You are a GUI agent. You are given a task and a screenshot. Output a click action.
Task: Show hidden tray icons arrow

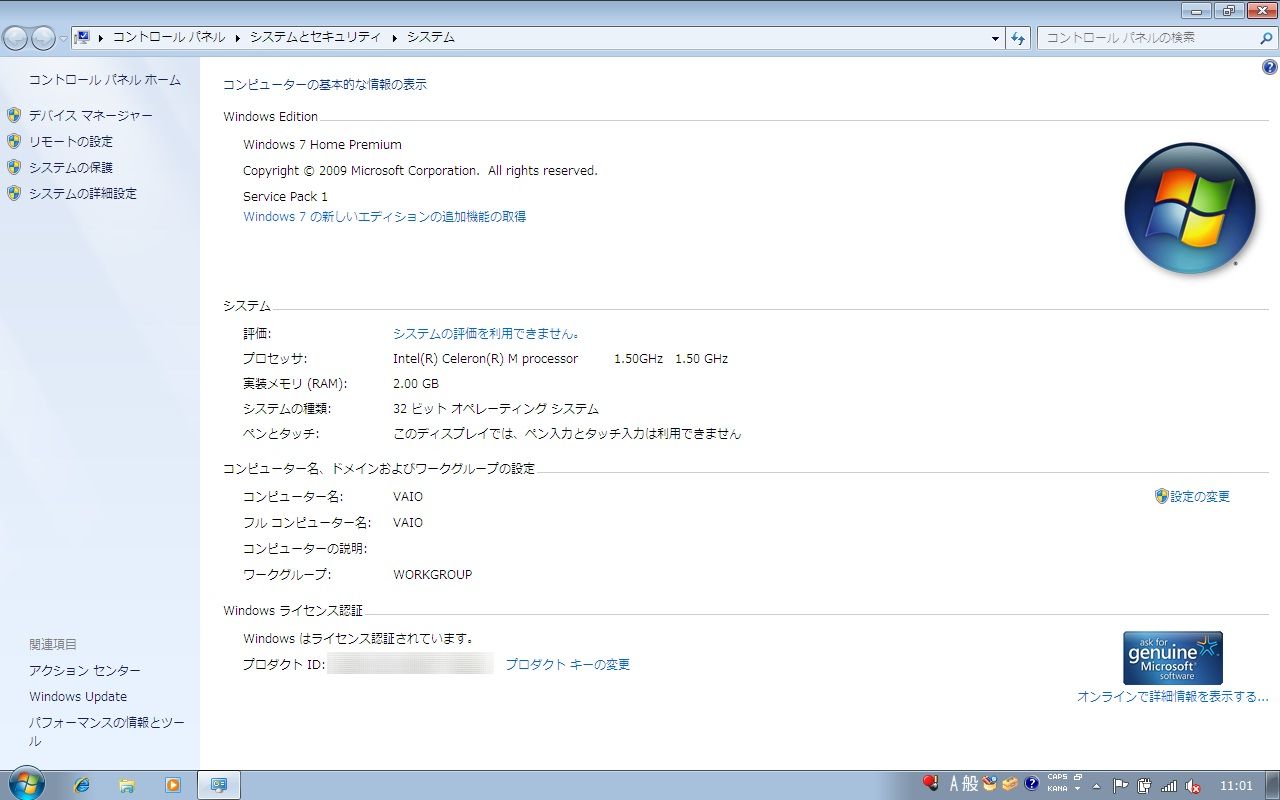point(1097,786)
